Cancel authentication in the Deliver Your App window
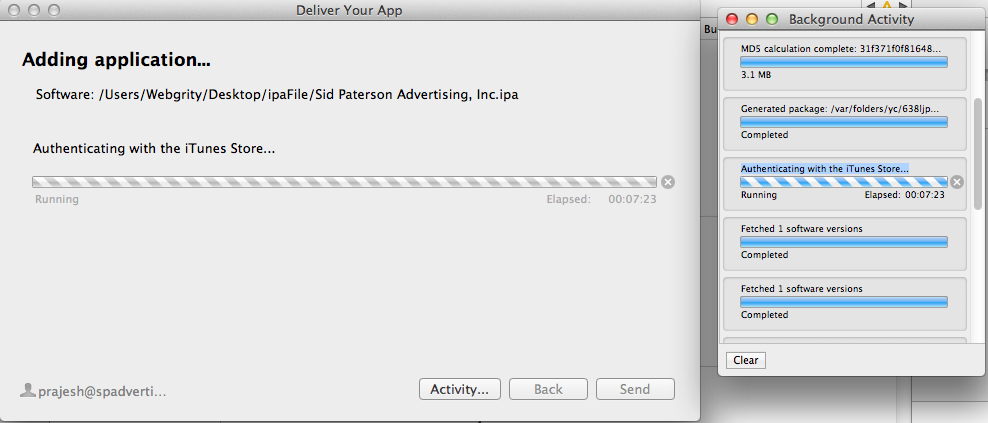 point(668,182)
